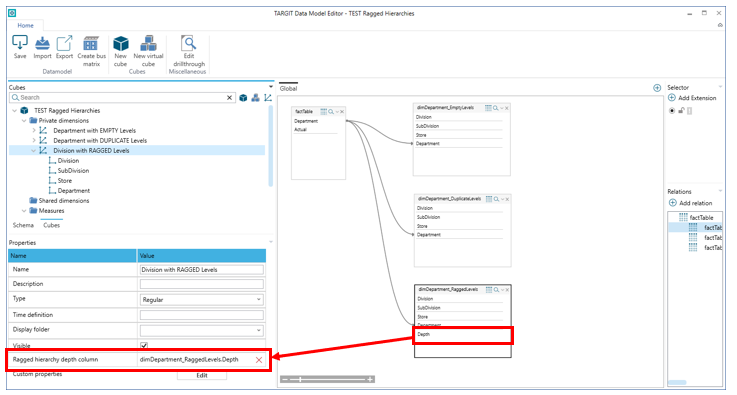Toggle the Visible checkbox in Properties
Image resolution: width=737 pixels, height=395 pixels.
(x=144, y=345)
